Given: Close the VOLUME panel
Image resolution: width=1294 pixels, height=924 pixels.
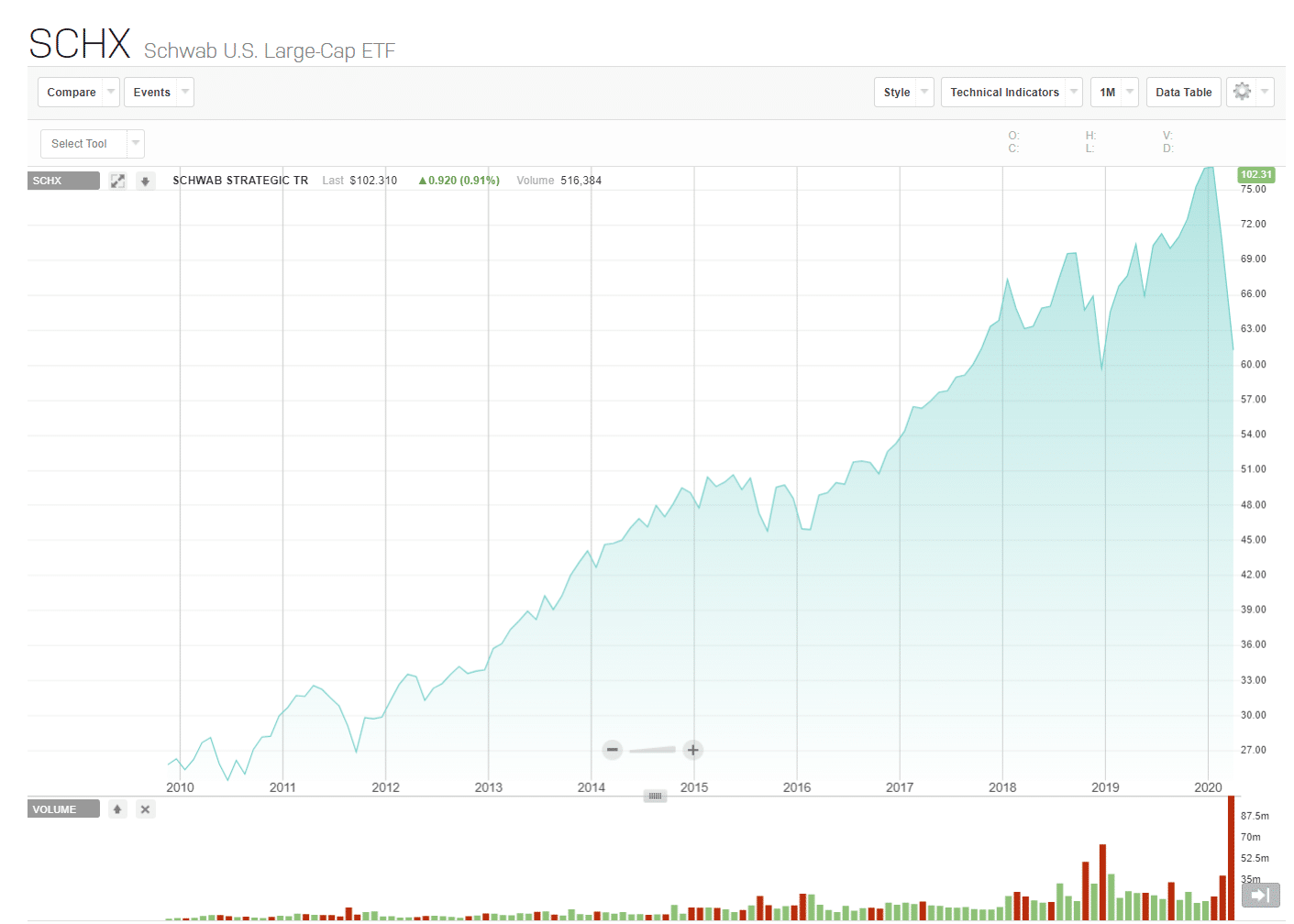Looking at the screenshot, I should [145, 809].
